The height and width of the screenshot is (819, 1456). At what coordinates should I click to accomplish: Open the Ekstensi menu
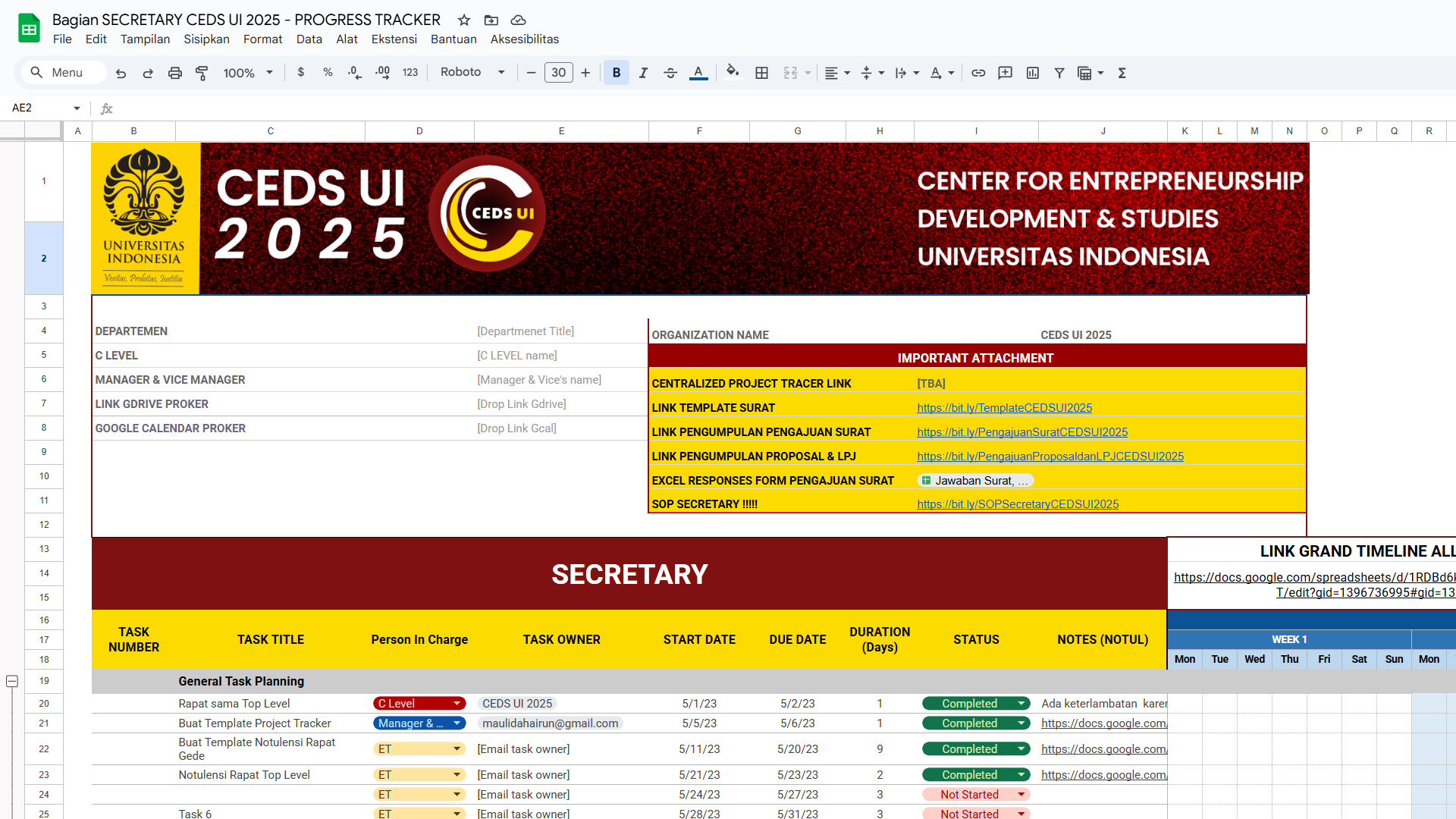point(394,39)
